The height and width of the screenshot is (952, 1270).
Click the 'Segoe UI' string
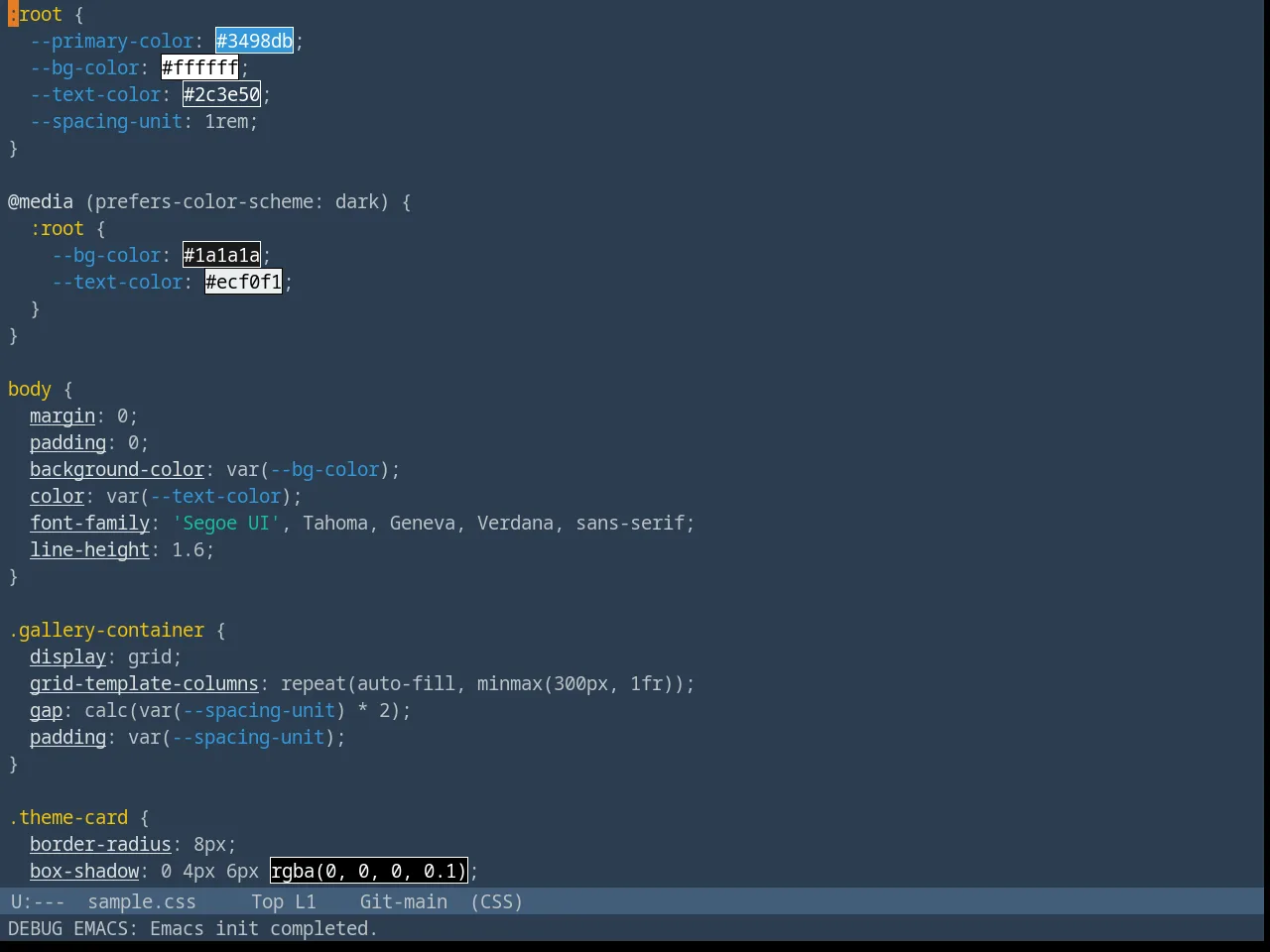pos(226,523)
